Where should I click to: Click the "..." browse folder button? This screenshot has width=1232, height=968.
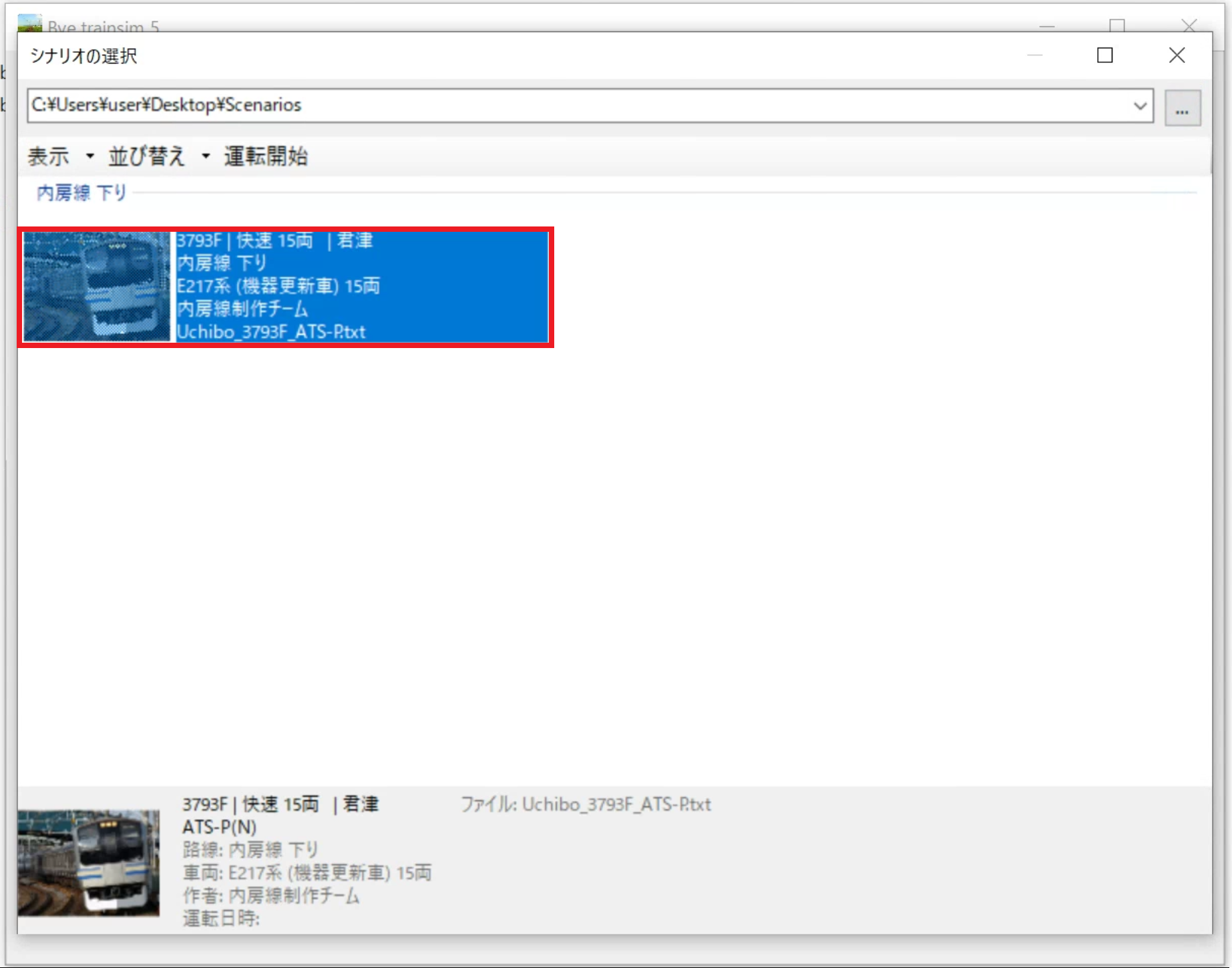coord(1182,108)
